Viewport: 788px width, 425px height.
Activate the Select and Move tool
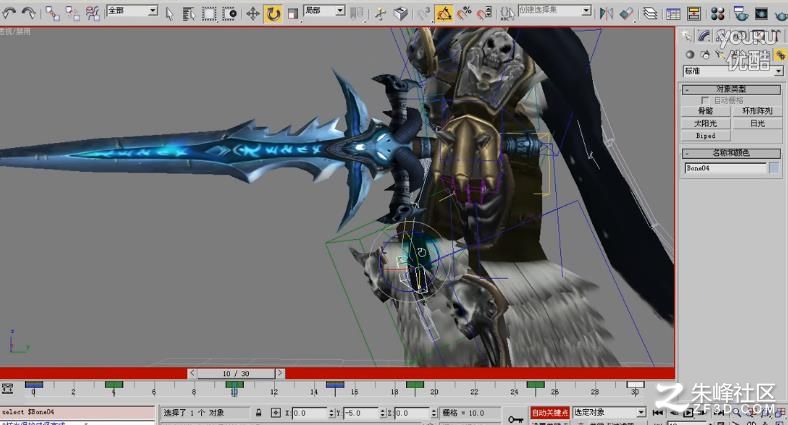coord(252,14)
